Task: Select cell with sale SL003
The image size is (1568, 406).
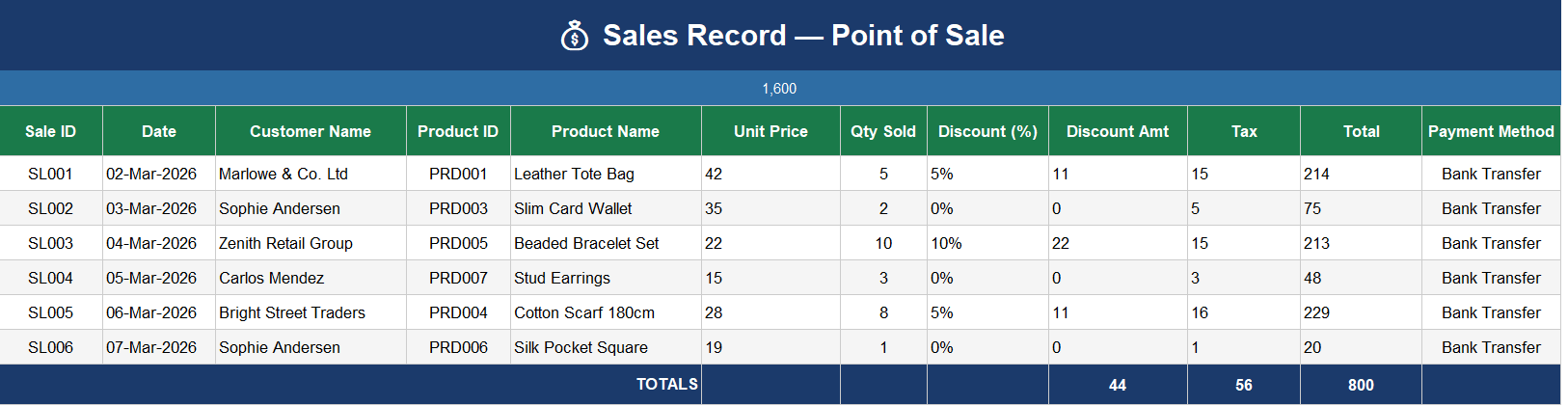Action: 51,243
